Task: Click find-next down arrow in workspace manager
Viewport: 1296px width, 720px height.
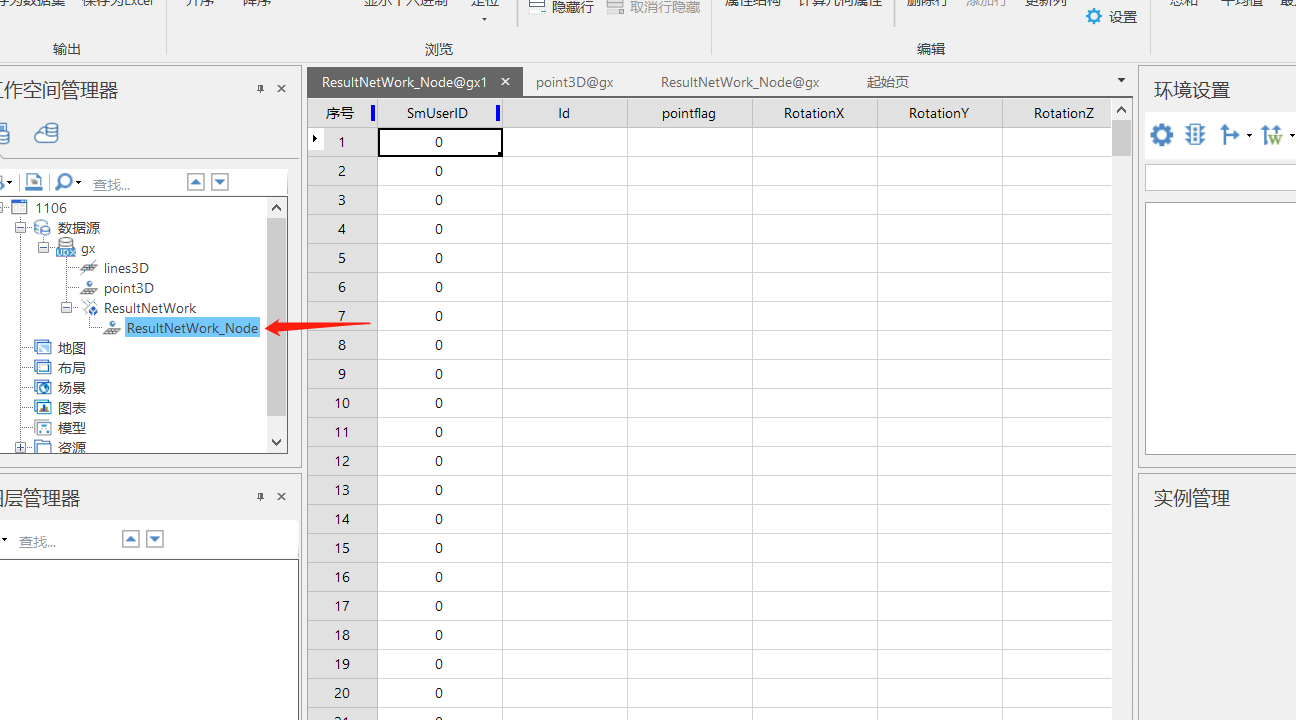Action: (x=220, y=182)
